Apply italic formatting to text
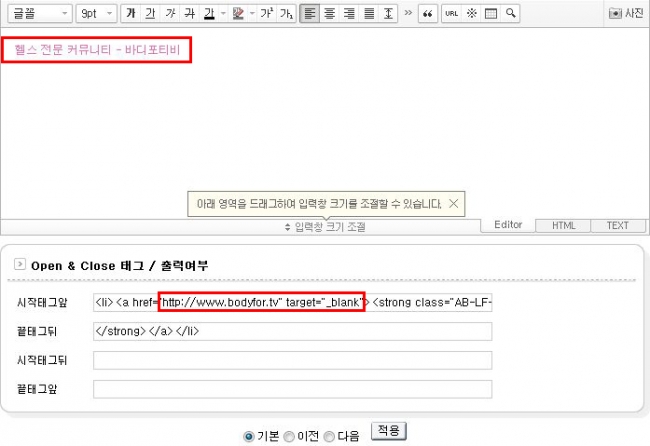The height and width of the screenshot is (446, 650). 169,14
